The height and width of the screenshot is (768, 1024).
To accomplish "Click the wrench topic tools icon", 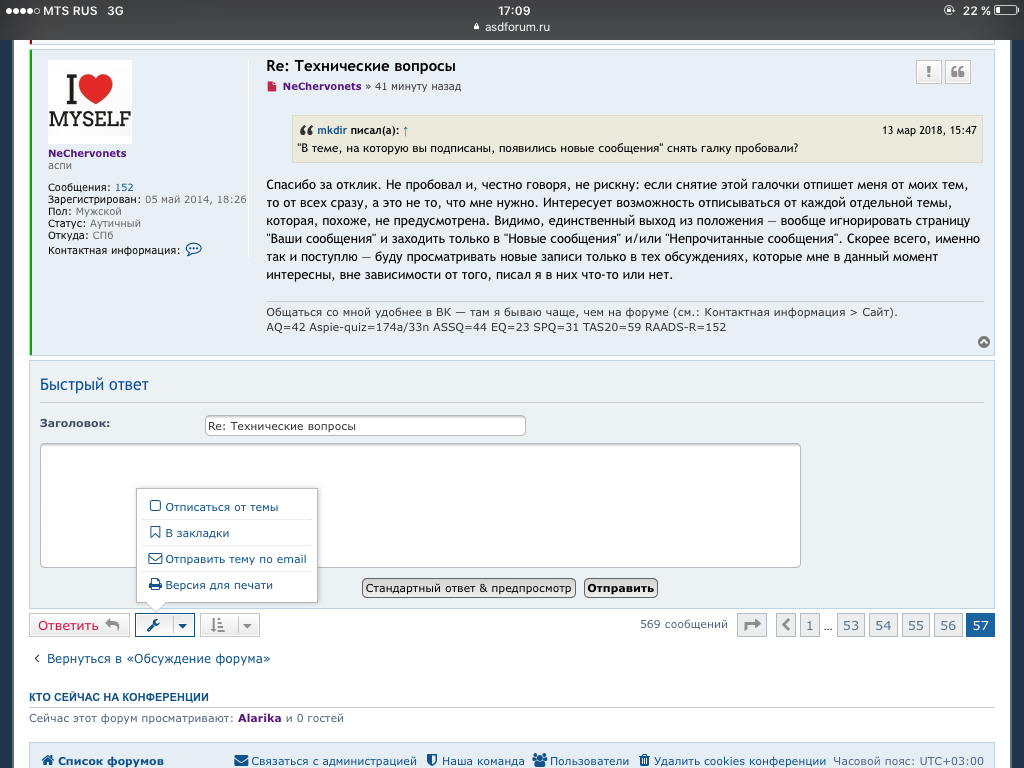I will pyautogui.click(x=153, y=625).
